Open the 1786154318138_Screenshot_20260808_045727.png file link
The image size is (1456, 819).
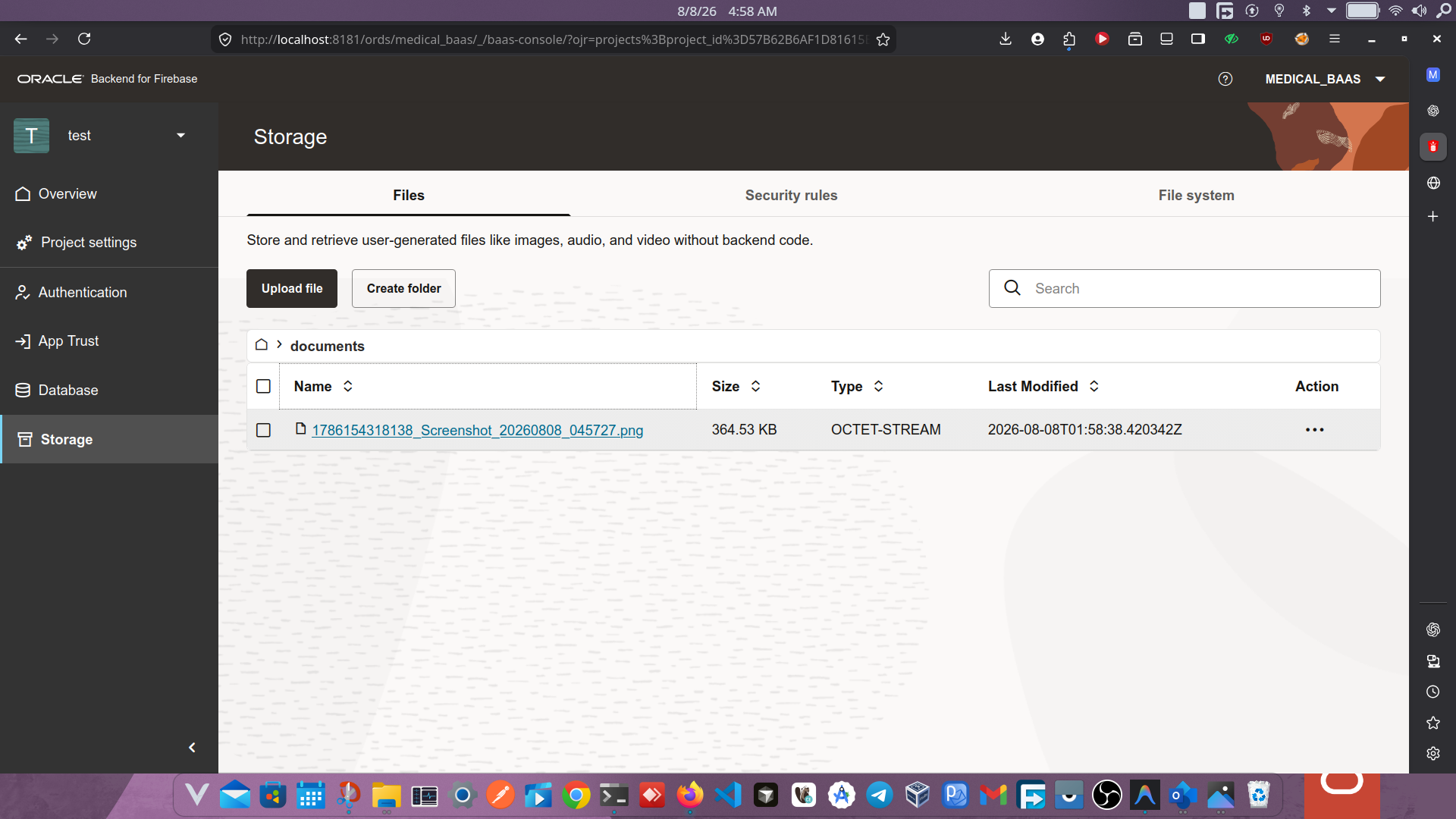click(477, 431)
